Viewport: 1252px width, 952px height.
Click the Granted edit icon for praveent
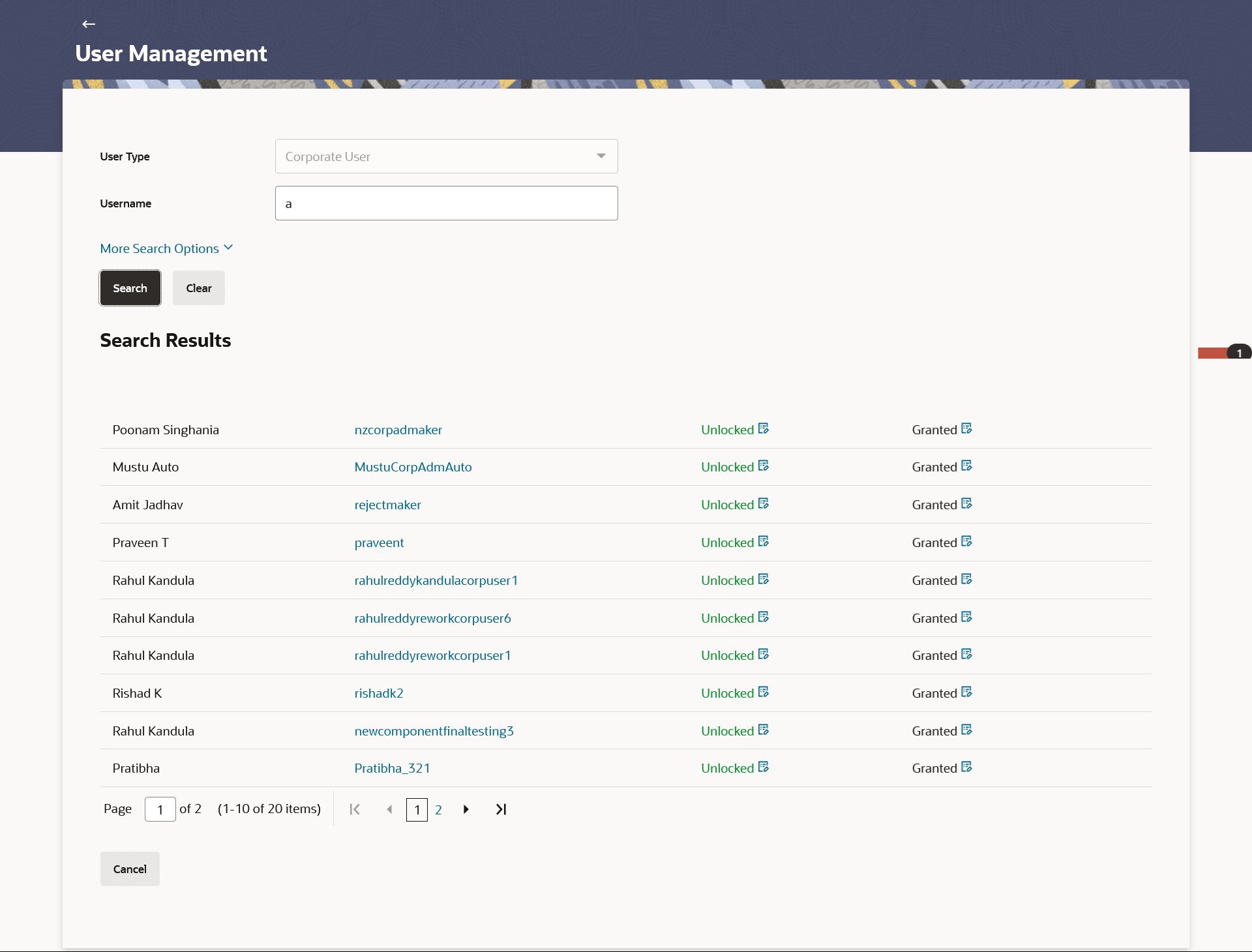(966, 541)
